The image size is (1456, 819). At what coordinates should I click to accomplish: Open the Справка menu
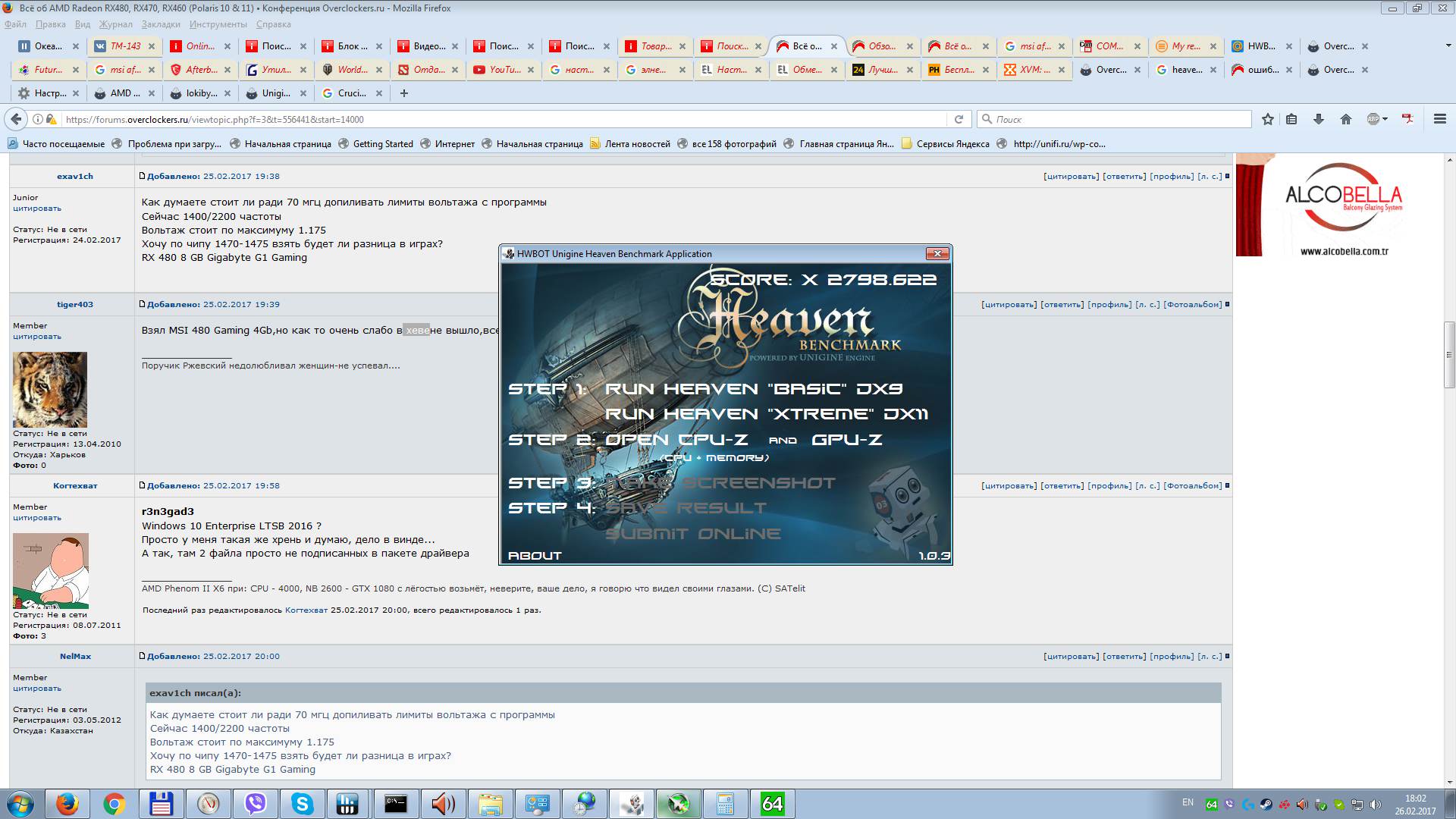click(x=274, y=24)
